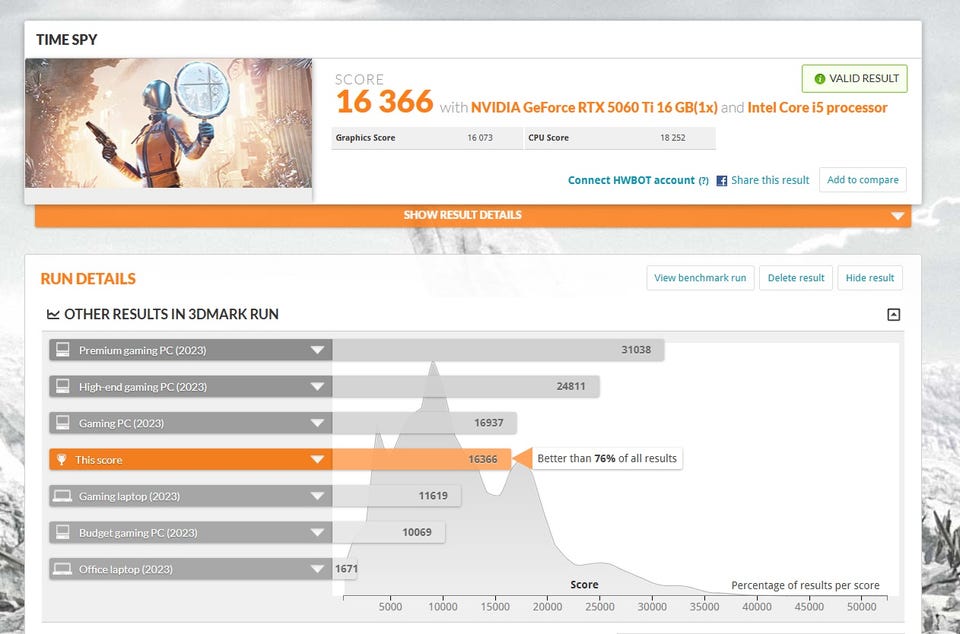This screenshot has height=634, width=960.
Task: Click the Gaming laptop 11619 score bar
Action: (397, 496)
